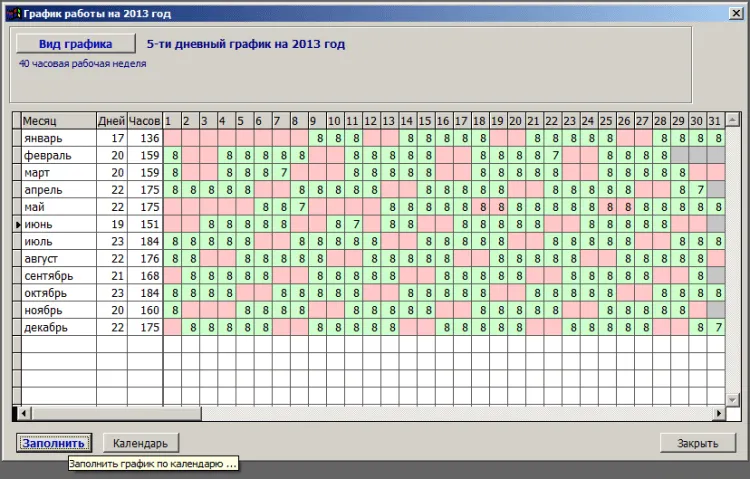Image resolution: width=750 pixels, height=479 pixels.
Task: Click the horizontal scrollbar left arrow
Action: [24, 413]
